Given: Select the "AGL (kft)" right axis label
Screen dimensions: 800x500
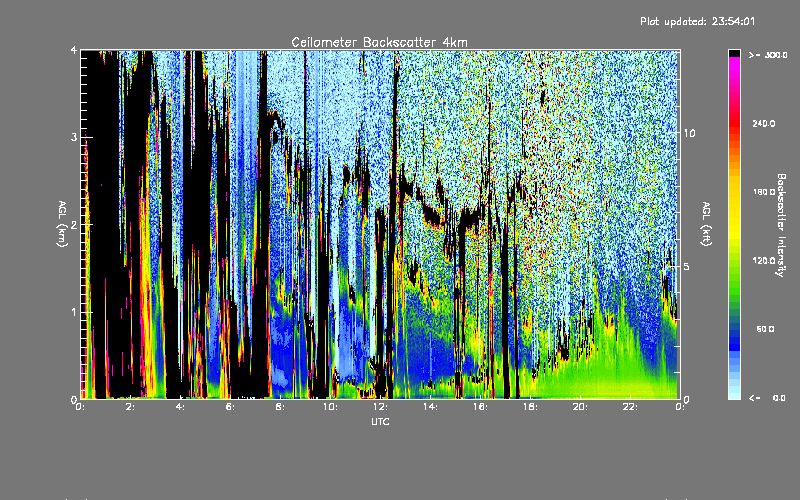Looking at the screenshot, I should coord(707,224).
